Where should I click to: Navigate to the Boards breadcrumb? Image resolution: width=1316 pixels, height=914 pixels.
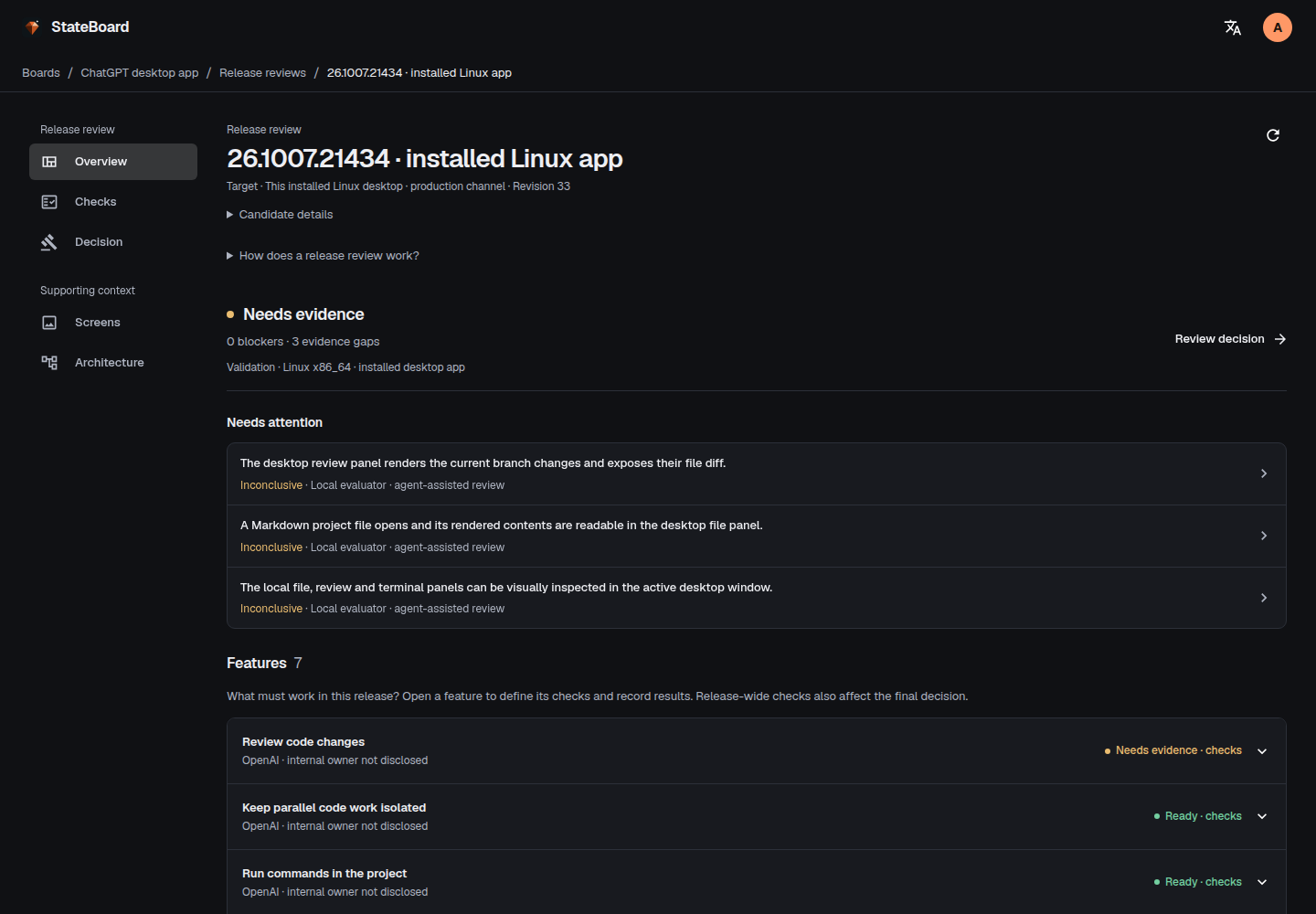[x=41, y=73]
